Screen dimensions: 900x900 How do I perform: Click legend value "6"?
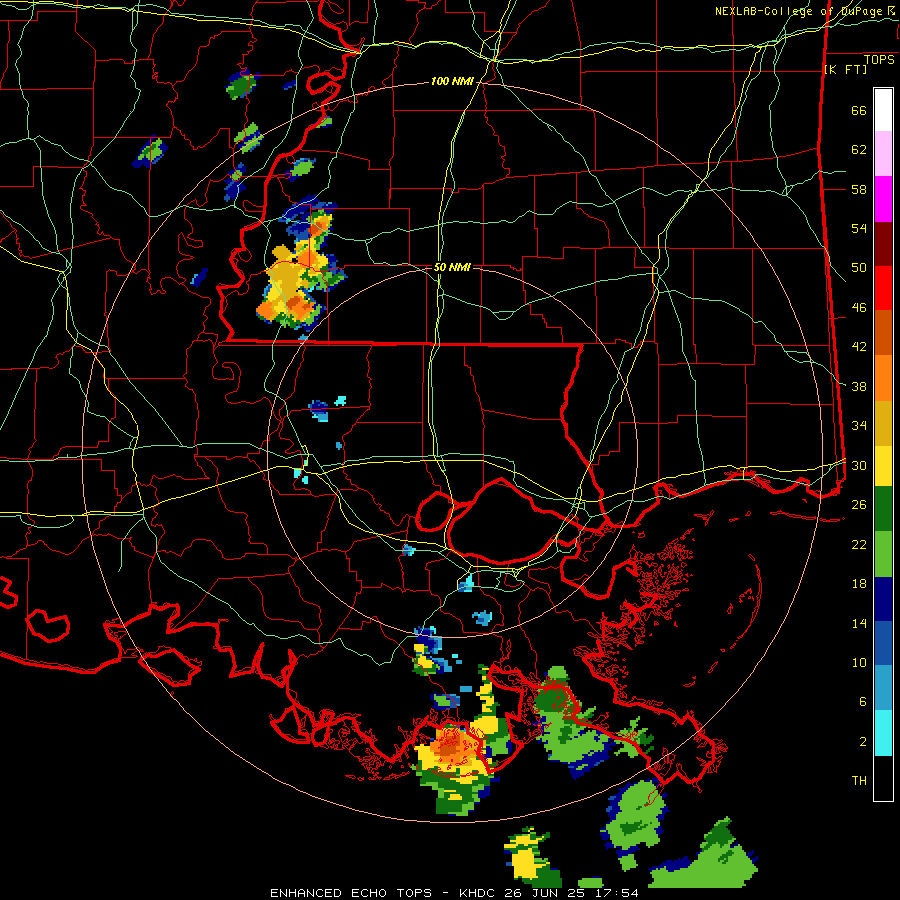(863, 702)
